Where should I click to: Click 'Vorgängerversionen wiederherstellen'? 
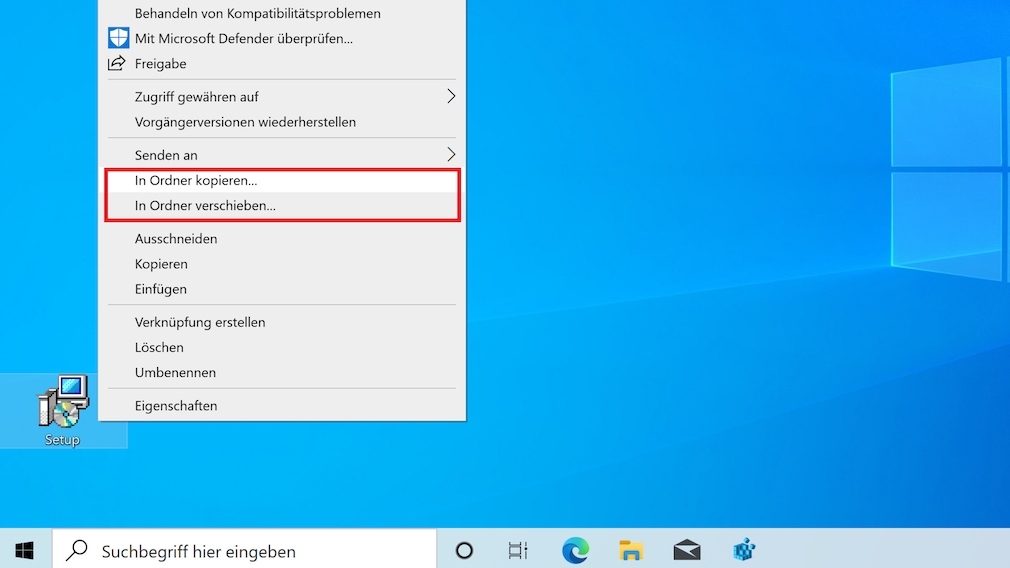245,122
